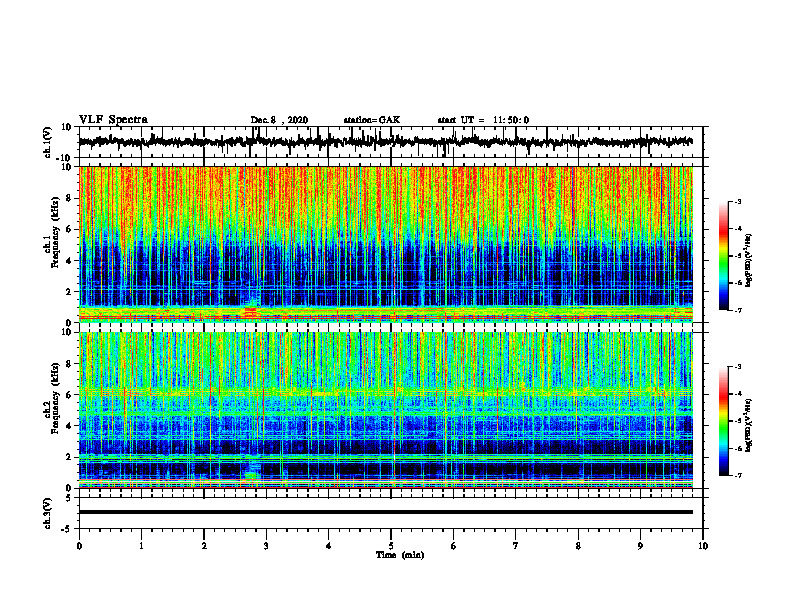Click the '2' kHz tick on ch.2 spectrogram
Image resolution: width=792 pixels, height=612 pixels.
coord(69,457)
